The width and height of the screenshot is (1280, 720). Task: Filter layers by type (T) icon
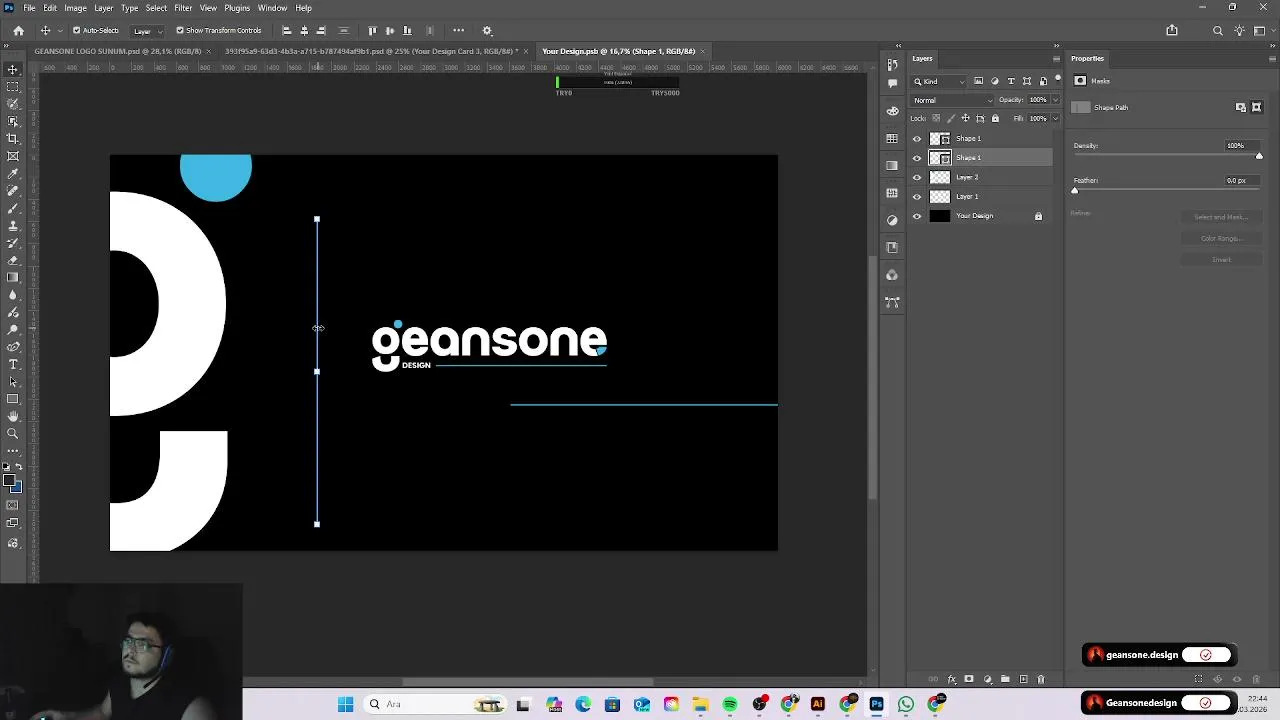tap(1011, 81)
